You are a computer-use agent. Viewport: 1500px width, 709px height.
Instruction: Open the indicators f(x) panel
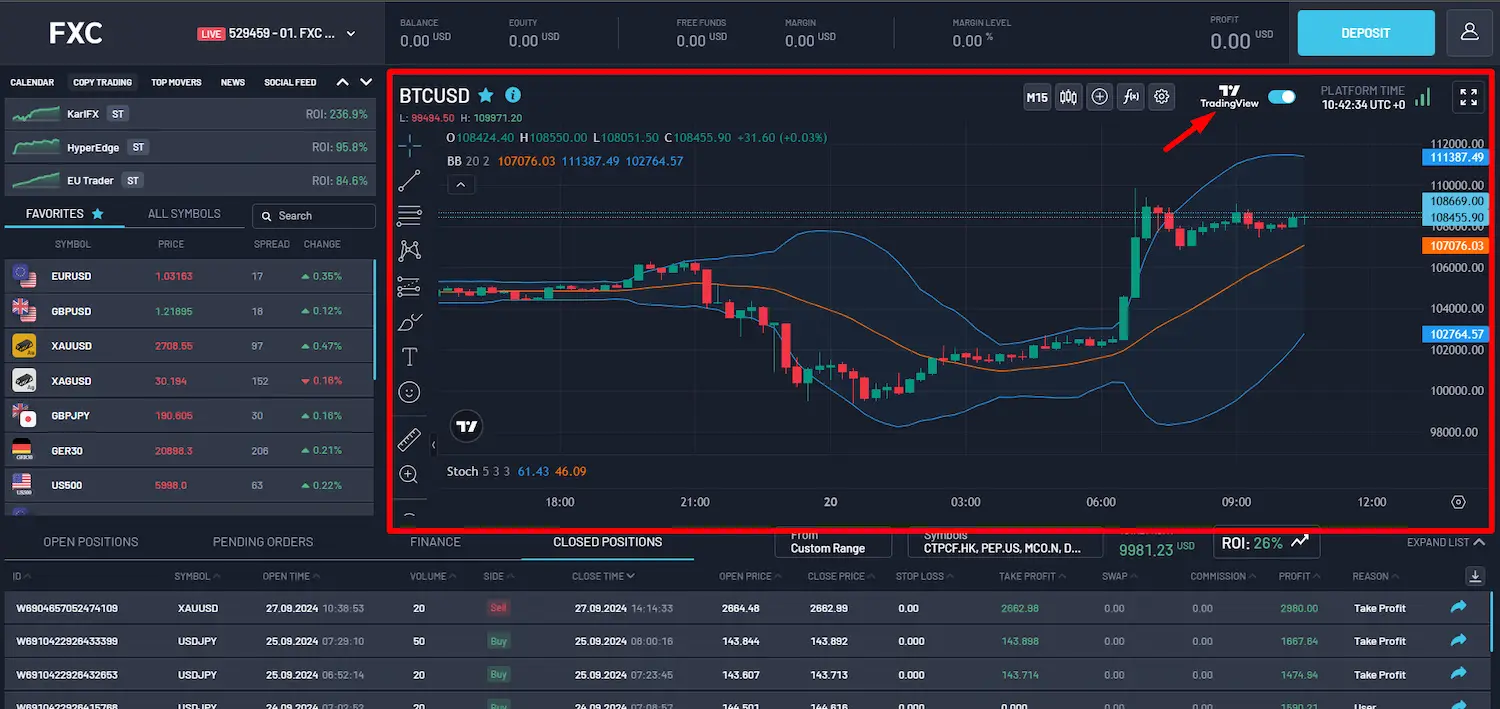(1130, 96)
